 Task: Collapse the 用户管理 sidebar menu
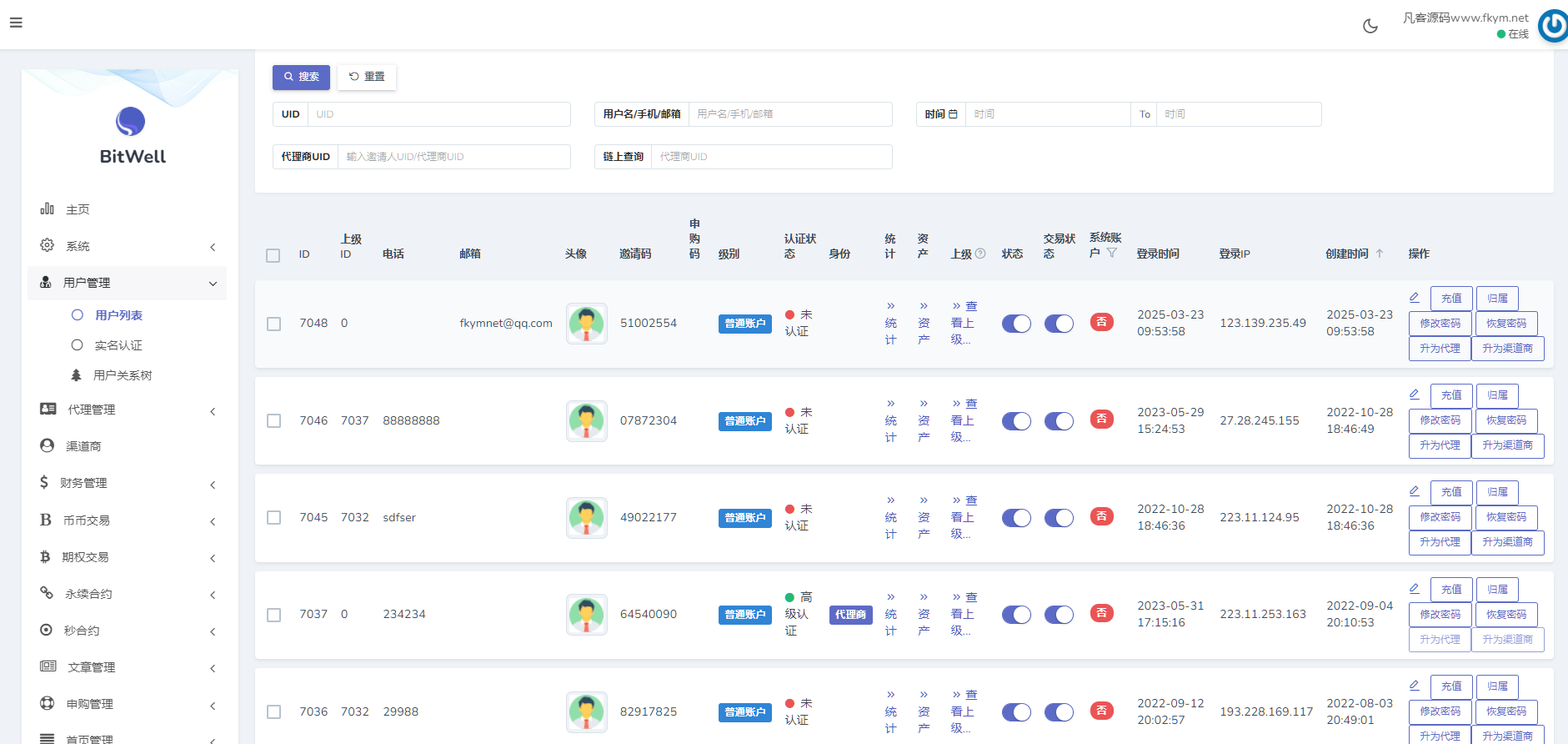(x=127, y=283)
